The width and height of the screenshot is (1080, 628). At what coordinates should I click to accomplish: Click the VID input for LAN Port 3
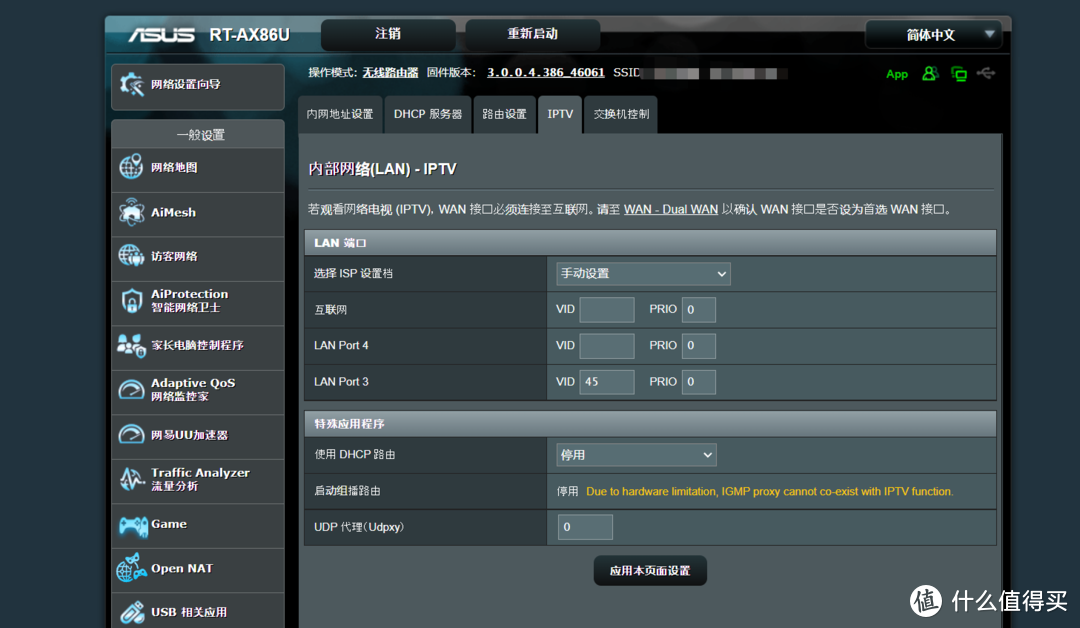(x=606, y=381)
